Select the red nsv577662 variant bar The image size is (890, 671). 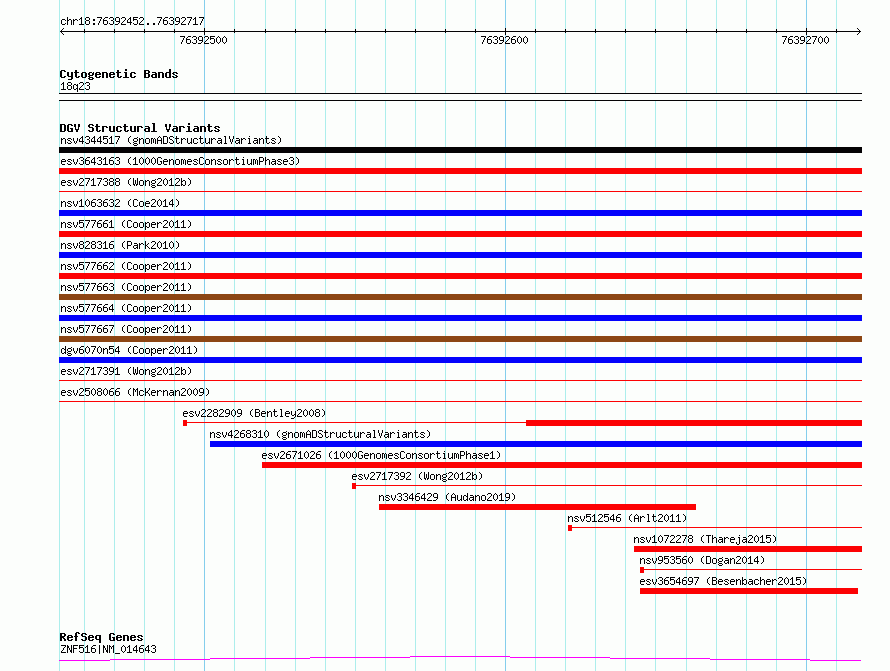pyautogui.click(x=460, y=276)
